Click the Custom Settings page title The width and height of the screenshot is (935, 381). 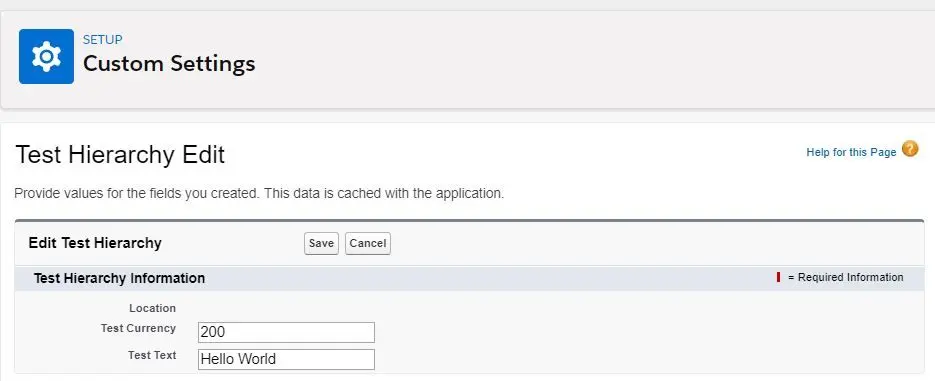point(169,63)
